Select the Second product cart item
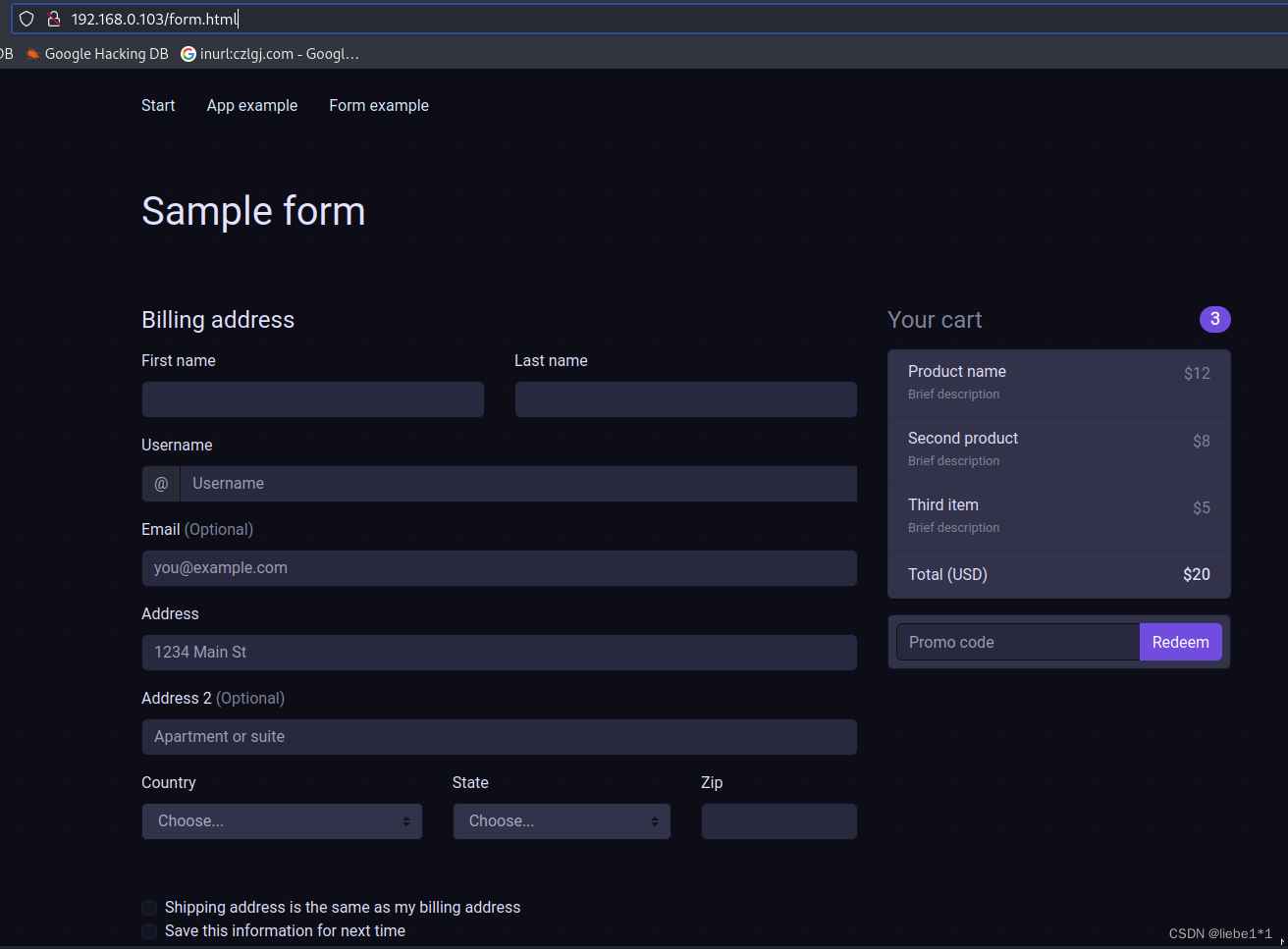The width and height of the screenshot is (1288, 949). point(1059,449)
